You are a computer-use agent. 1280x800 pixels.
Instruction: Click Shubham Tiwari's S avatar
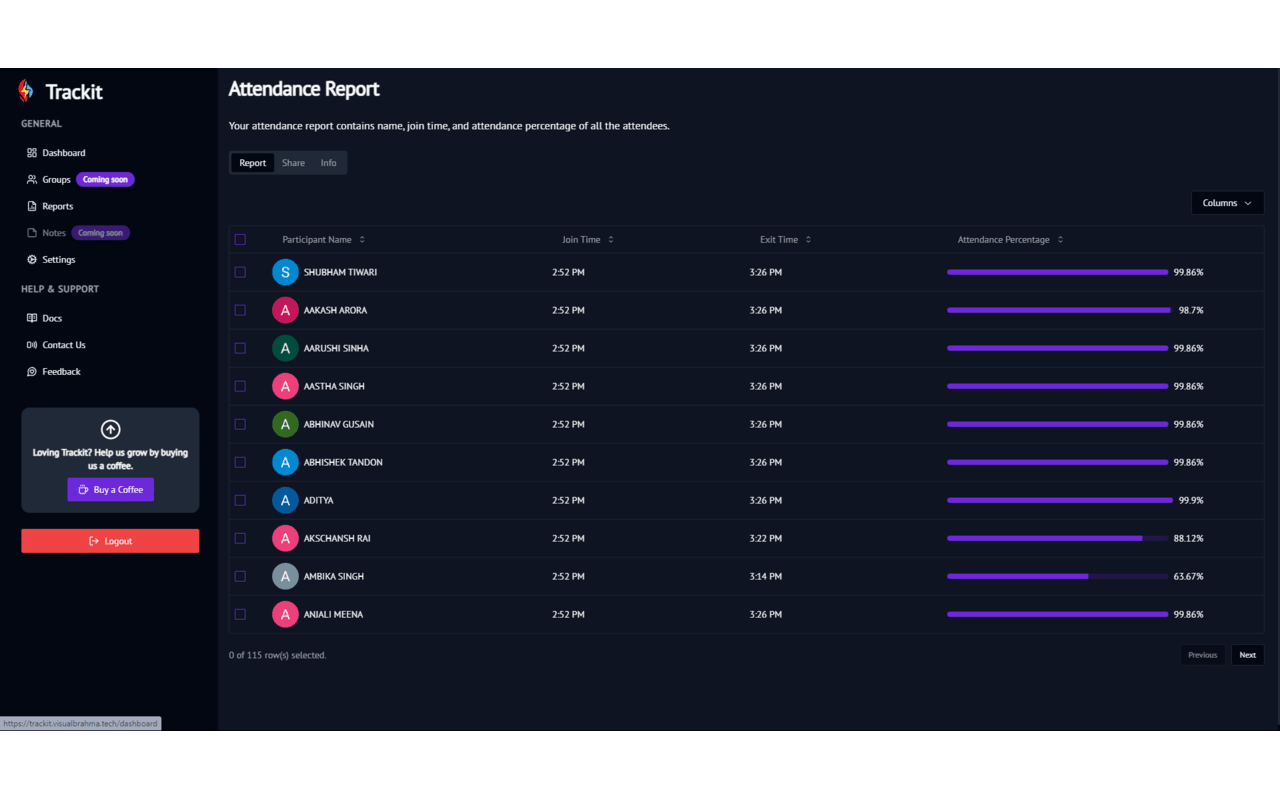click(x=285, y=272)
